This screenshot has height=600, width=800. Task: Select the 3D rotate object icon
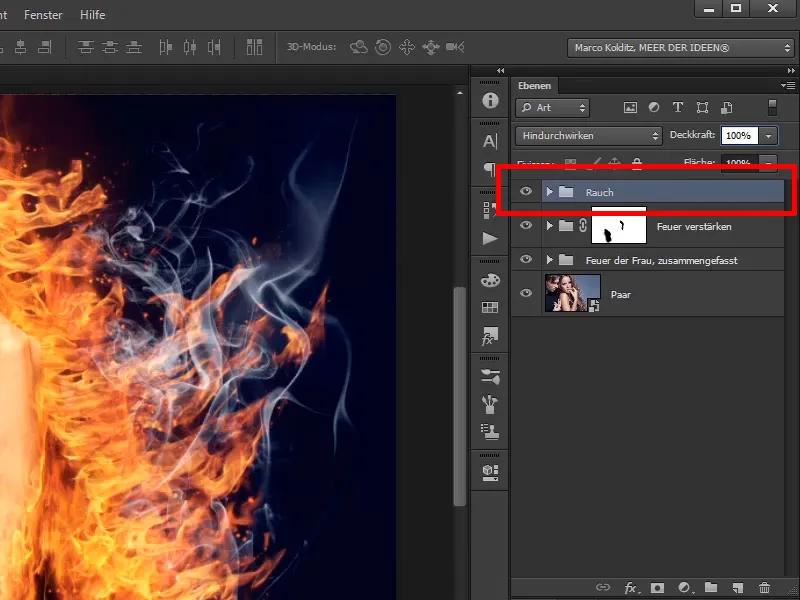[x=359, y=47]
